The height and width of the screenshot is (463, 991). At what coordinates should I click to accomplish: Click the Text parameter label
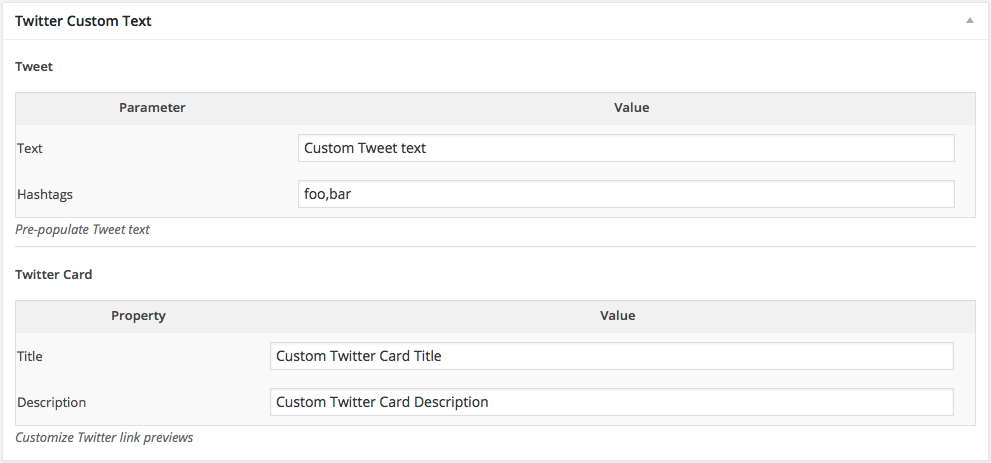click(30, 148)
